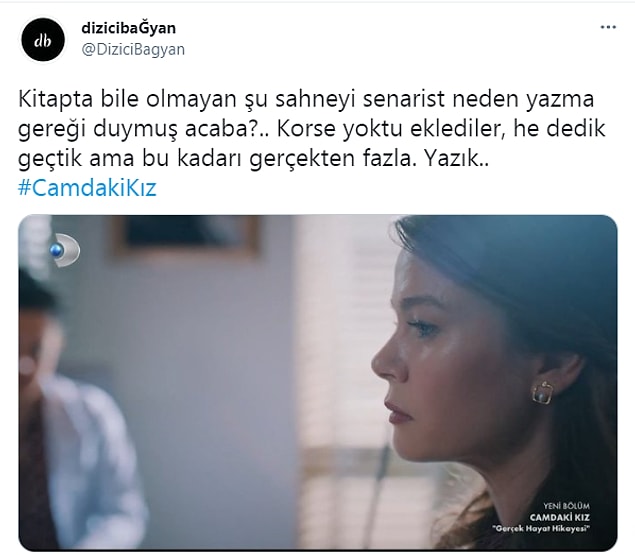Open the dizicibaĞyan profile avatar
This screenshot has height=555, width=635.
coord(43,40)
